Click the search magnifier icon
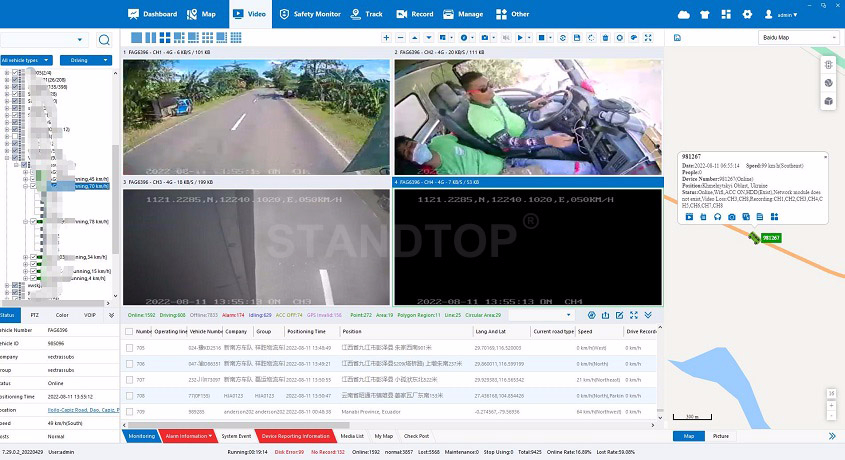The image size is (845, 460). click(105, 40)
